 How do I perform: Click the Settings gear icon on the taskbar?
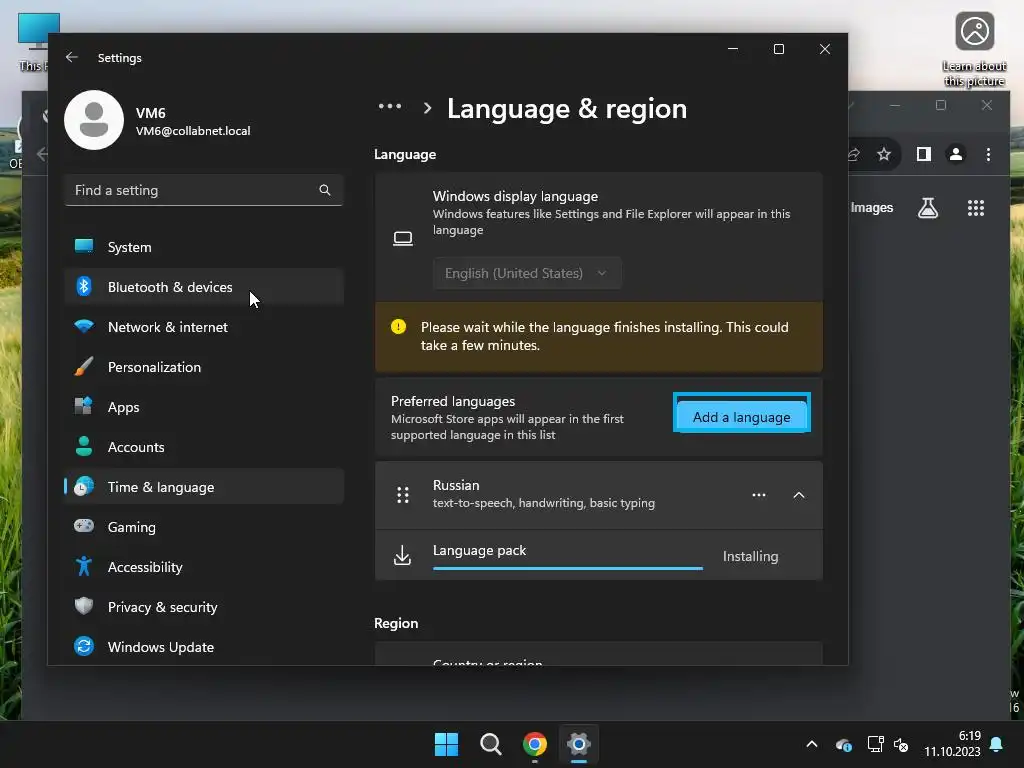[x=579, y=744]
